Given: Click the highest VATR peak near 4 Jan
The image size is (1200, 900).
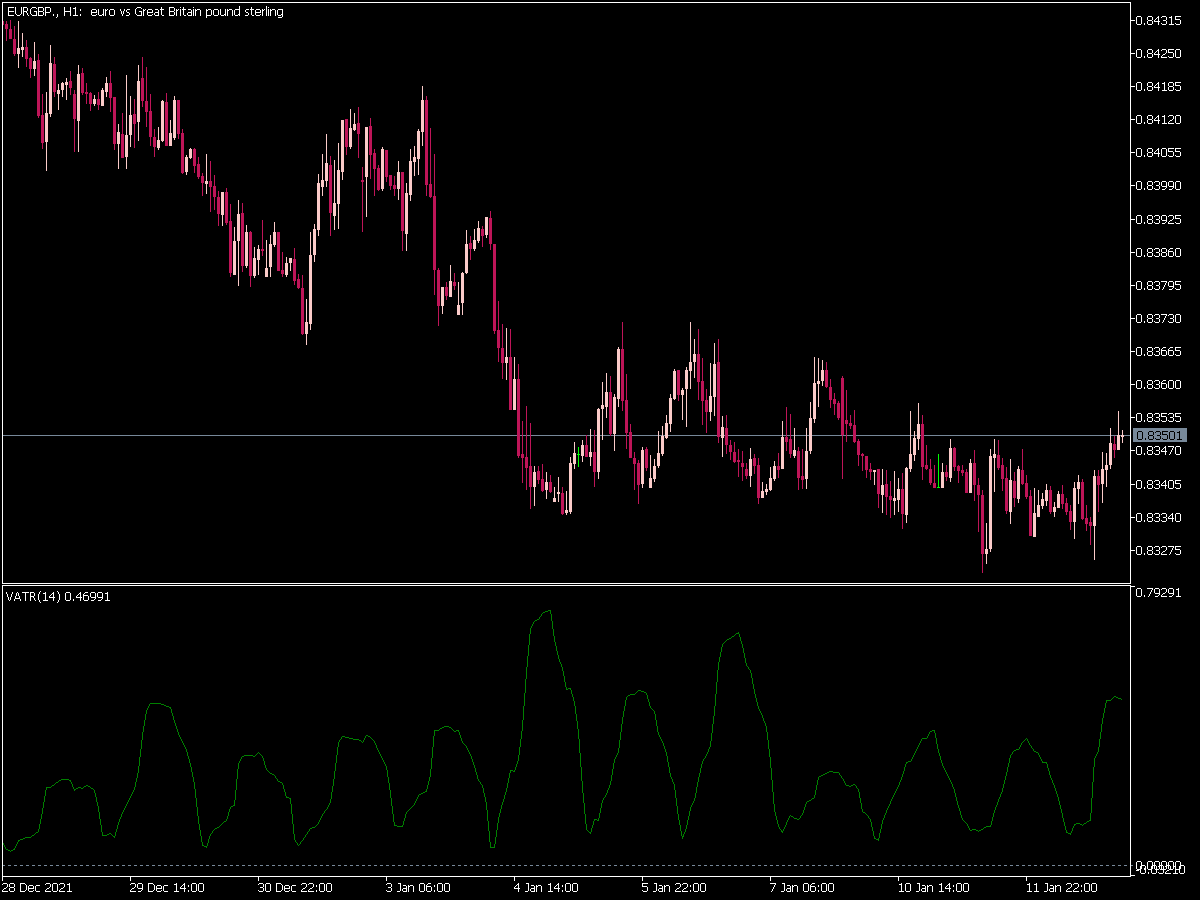Looking at the screenshot, I should click(x=547, y=611).
